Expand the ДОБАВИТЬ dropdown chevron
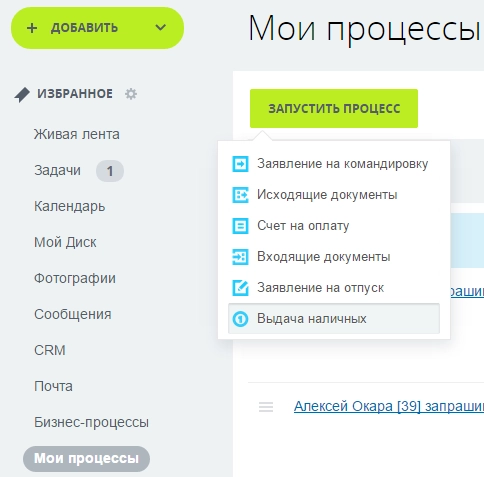The width and height of the screenshot is (484, 477). point(161,27)
